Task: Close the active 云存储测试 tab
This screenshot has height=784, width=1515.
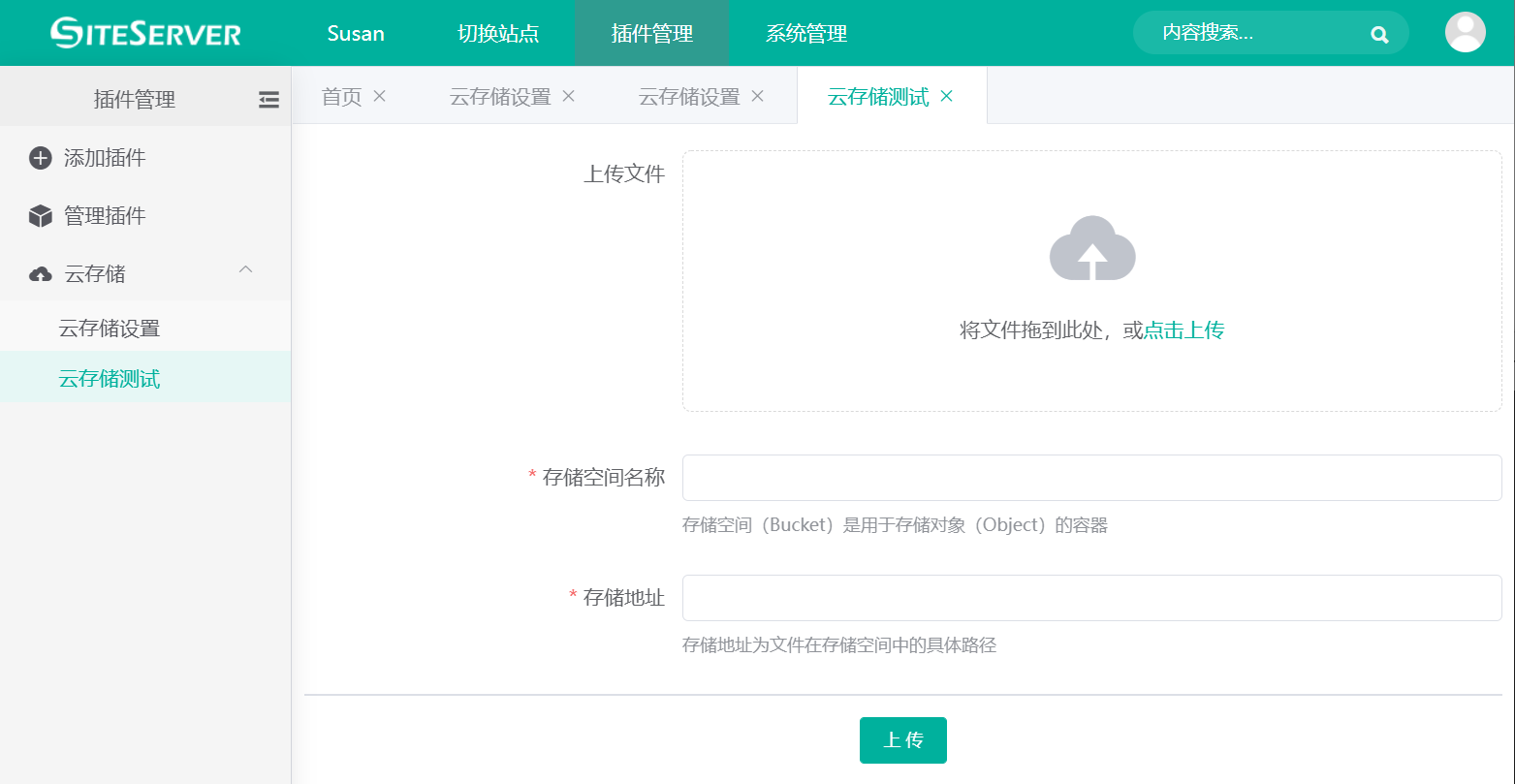Action: 947,96
